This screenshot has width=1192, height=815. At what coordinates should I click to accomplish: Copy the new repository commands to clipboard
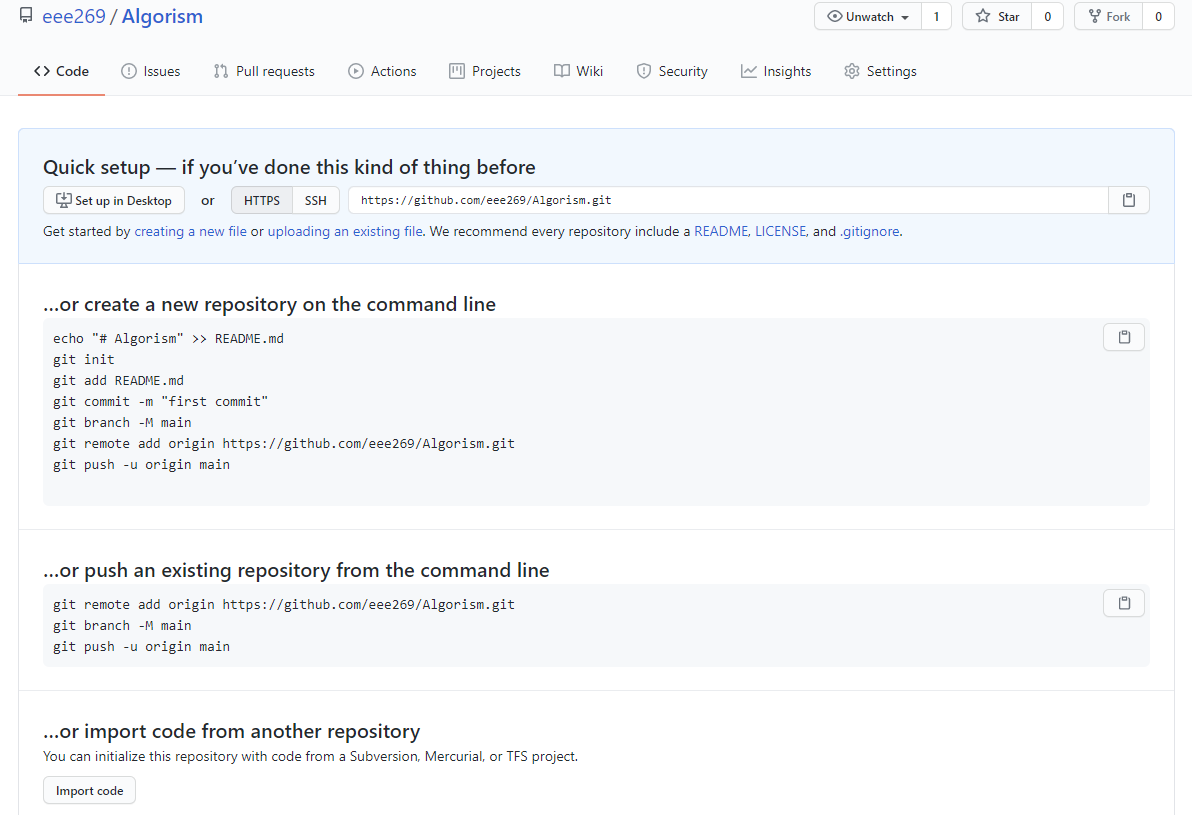coord(1124,338)
